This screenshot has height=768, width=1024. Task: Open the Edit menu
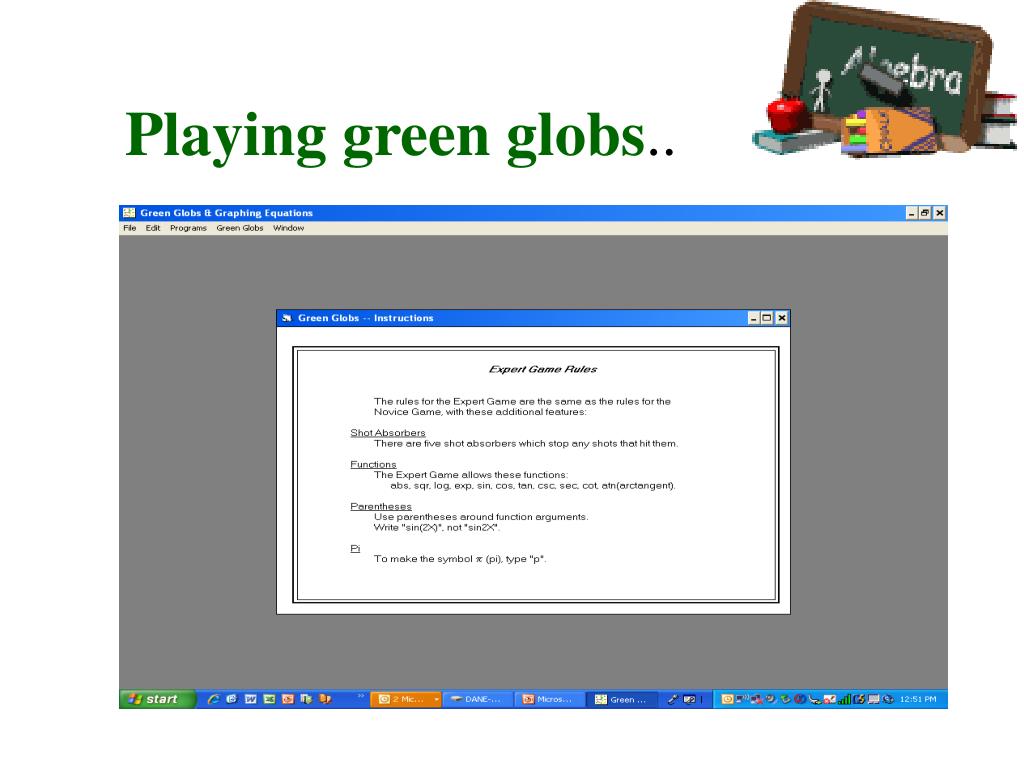[153, 228]
